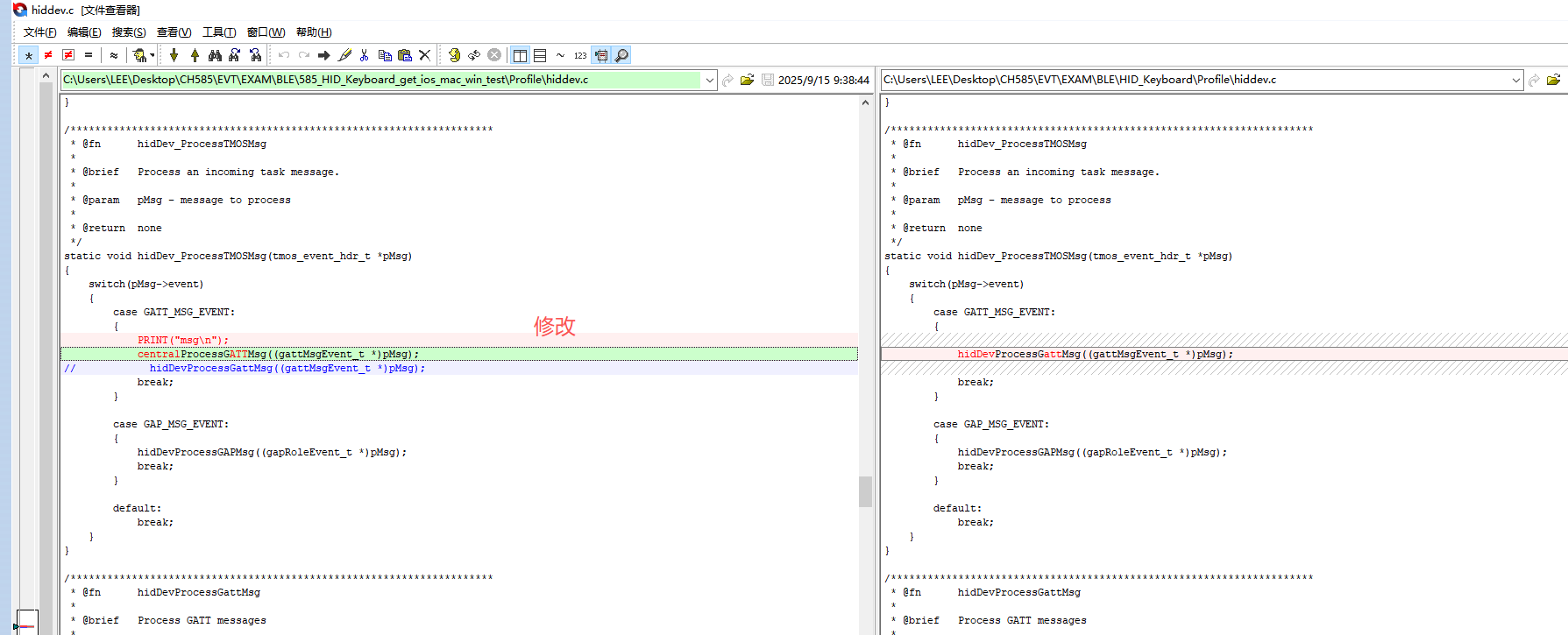
Task: Click the 2025/9/15 9:38:44 timestamp
Action: coord(824,80)
